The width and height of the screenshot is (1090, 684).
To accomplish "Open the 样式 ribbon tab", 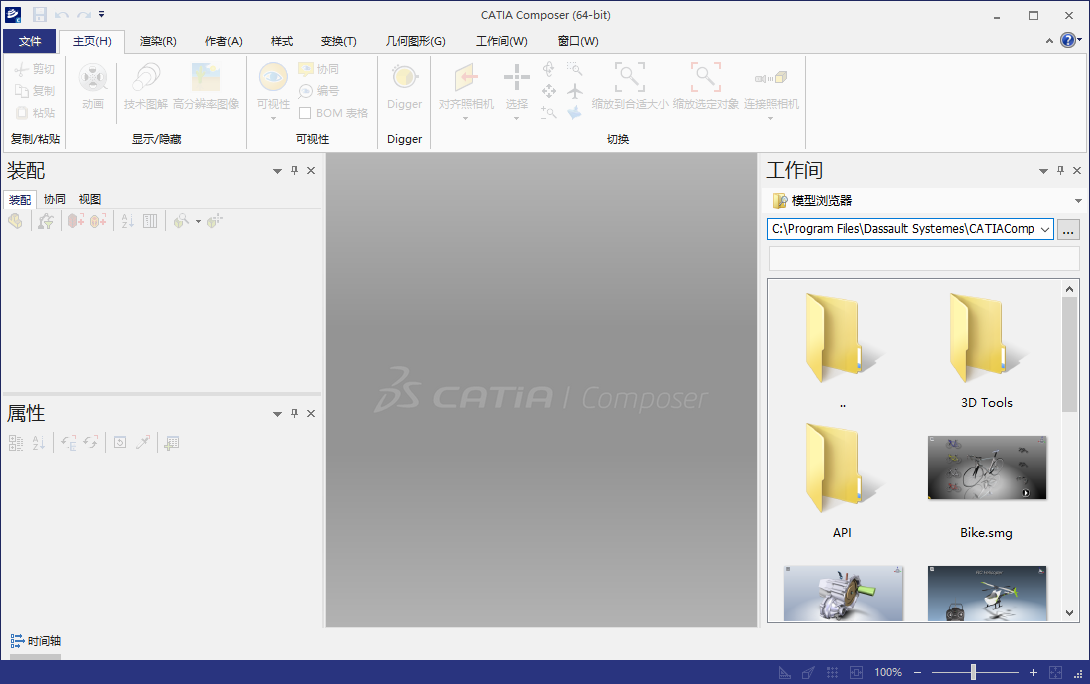I will [282, 41].
